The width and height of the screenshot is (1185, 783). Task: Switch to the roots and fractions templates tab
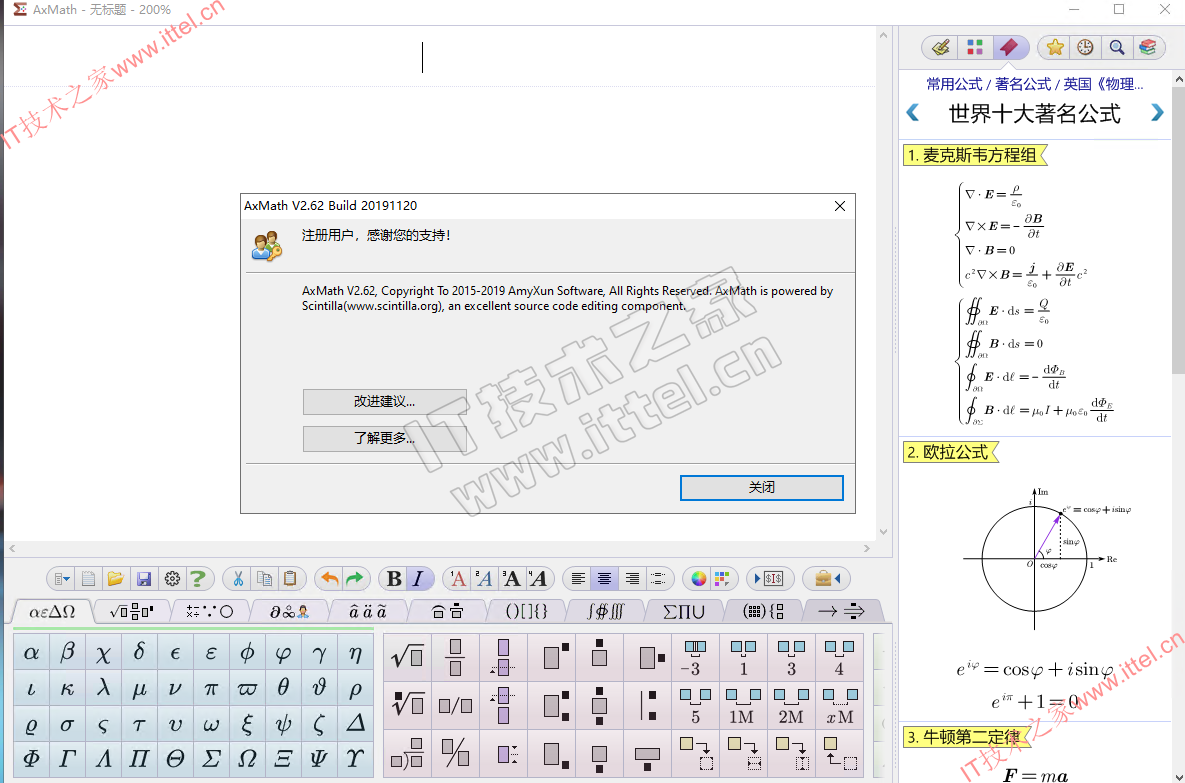tap(131, 611)
